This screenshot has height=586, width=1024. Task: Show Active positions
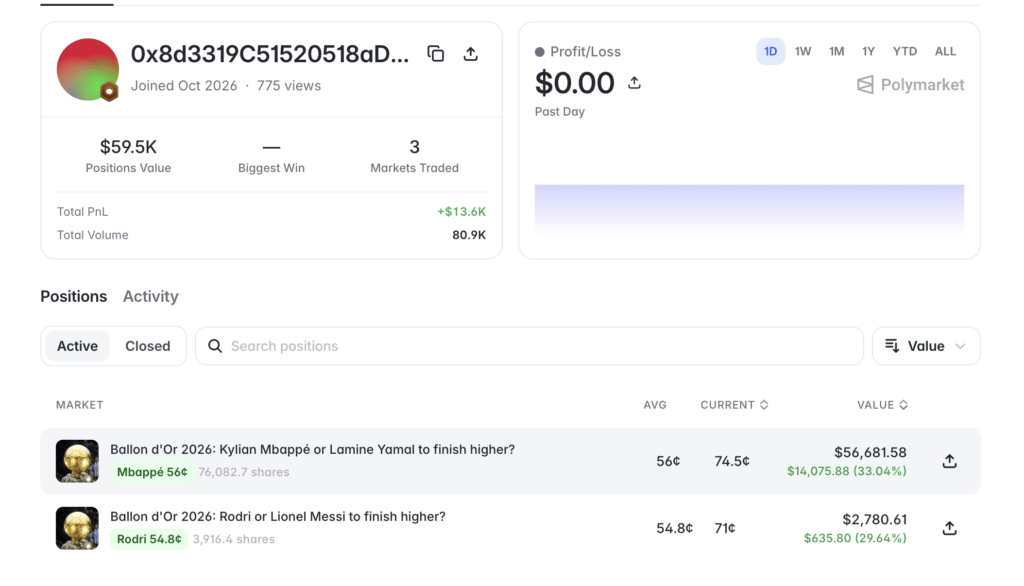77,346
